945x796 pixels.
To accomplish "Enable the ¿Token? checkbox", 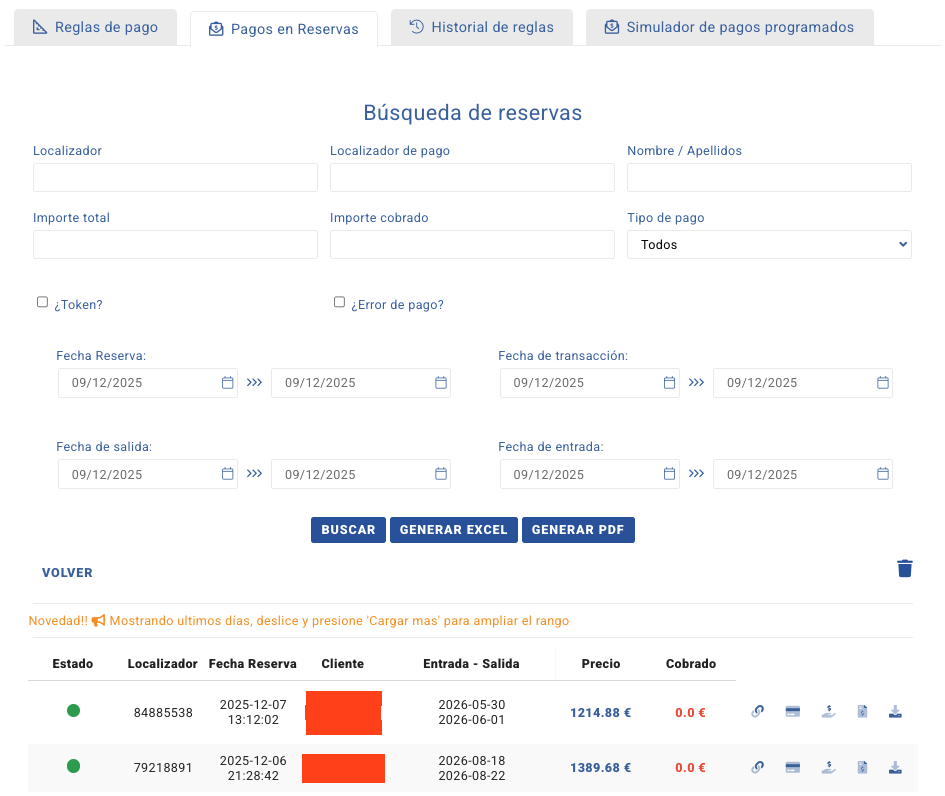I will coord(42,302).
